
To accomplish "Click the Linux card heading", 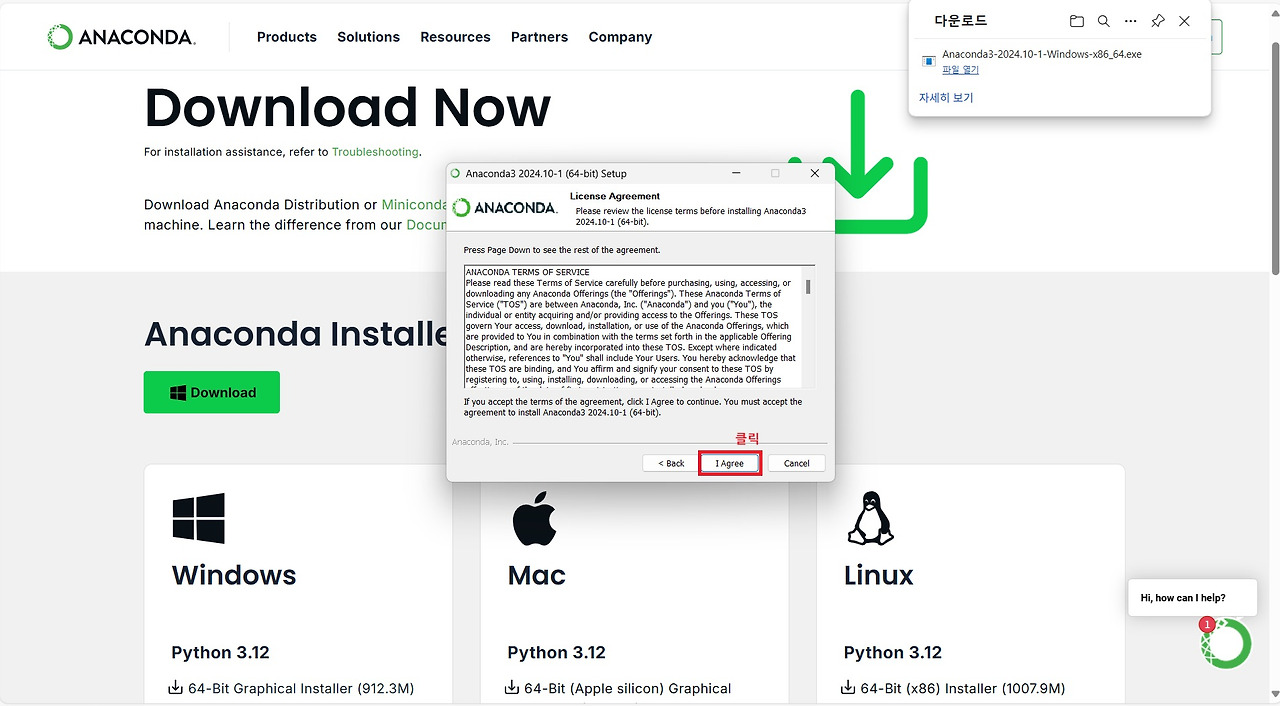I will 879,575.
